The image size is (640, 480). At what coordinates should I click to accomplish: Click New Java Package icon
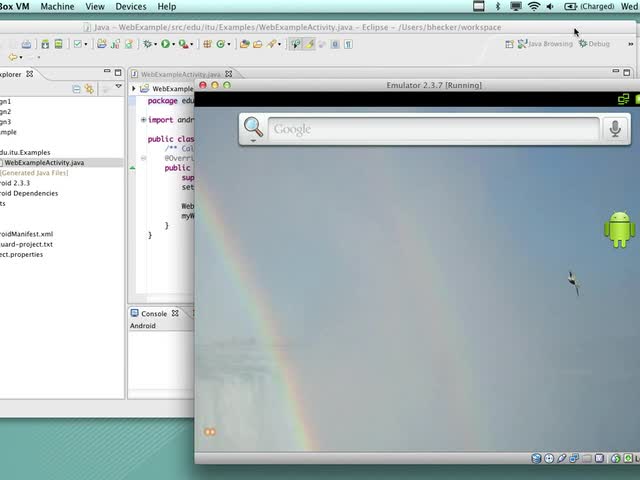pyautogui.click(x=207, y=44)
